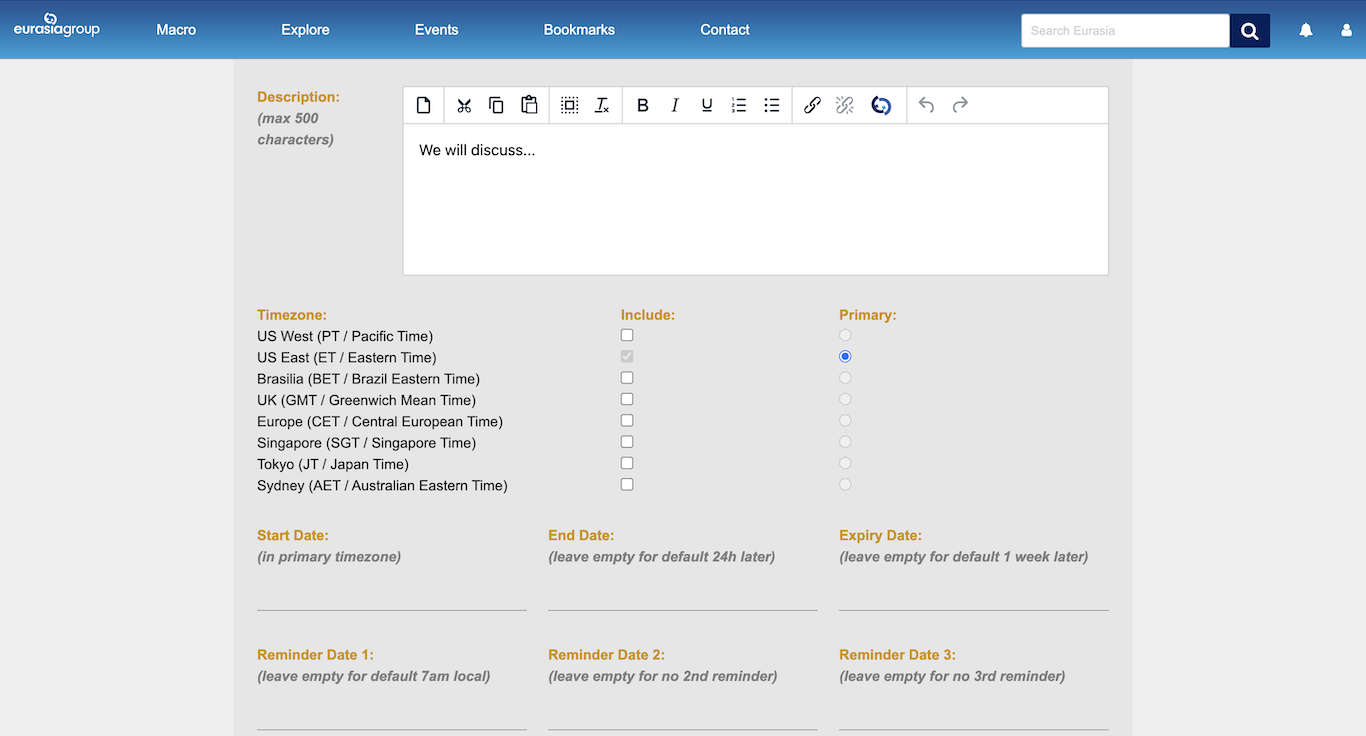Click the Cut scissors icon in editor toolbar
This screenshot has height=736, width=1366.
(x=464, y=105)
